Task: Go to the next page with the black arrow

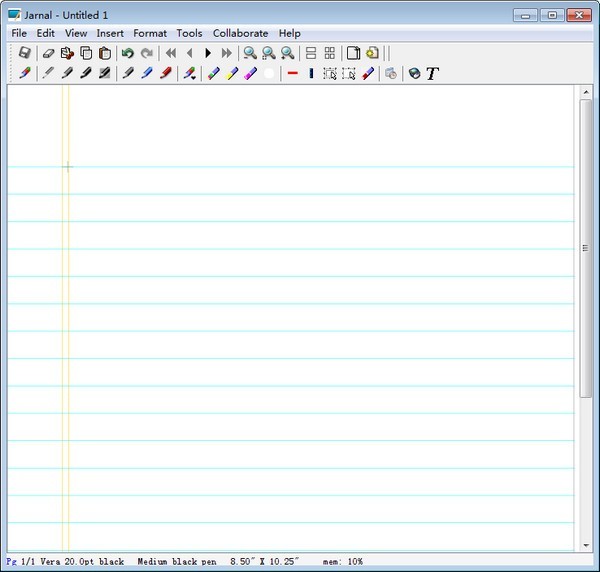Action: point(208,53)
